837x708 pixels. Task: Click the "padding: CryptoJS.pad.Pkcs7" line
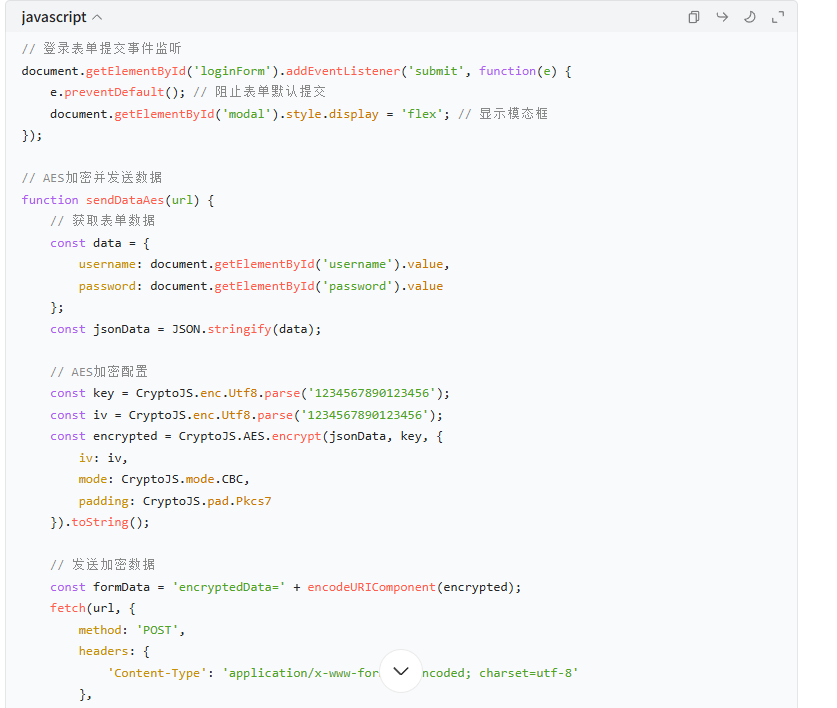coord(175,501)
